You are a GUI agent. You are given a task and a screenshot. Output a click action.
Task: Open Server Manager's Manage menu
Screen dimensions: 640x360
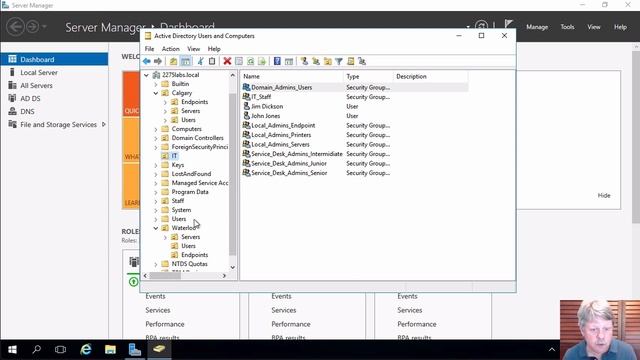537,27
